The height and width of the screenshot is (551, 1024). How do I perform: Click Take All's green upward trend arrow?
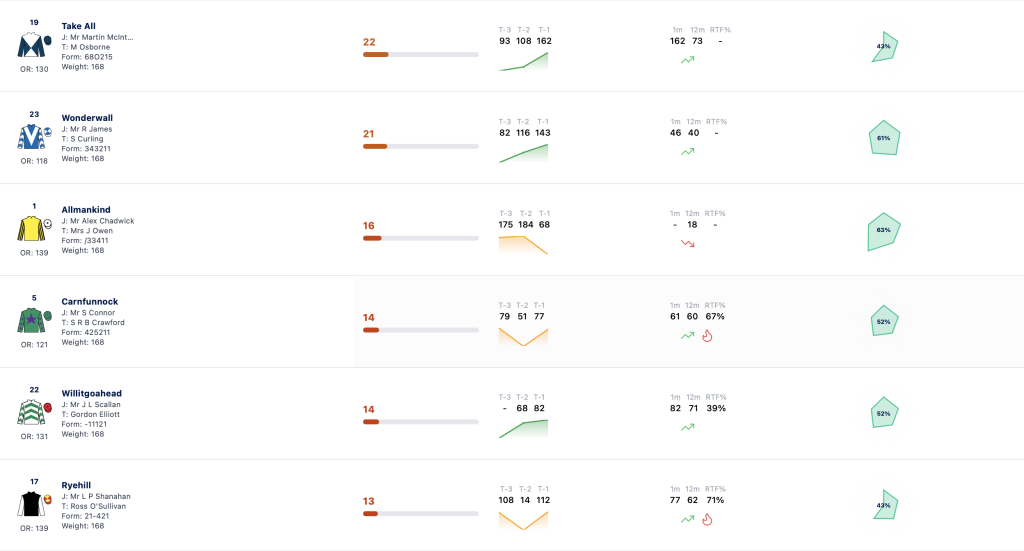coord(688,60)
